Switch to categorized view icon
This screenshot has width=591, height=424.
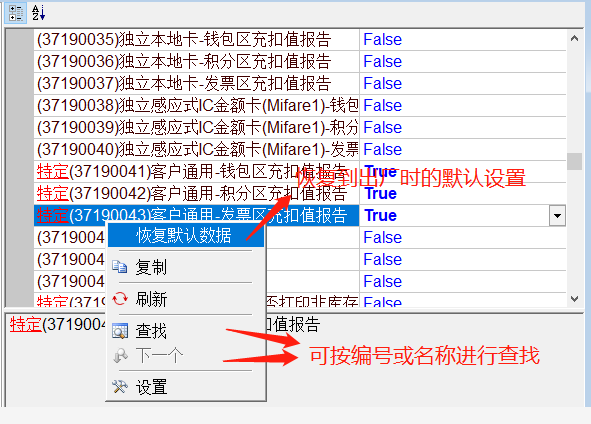tap(15, 13)
